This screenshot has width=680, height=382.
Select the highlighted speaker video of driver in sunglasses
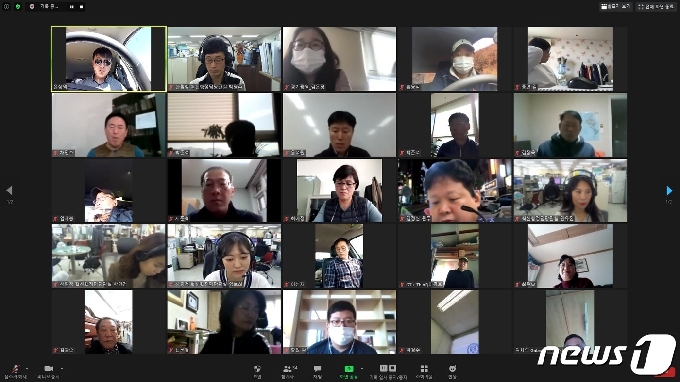pyautogui.click(x=108, y=59)
